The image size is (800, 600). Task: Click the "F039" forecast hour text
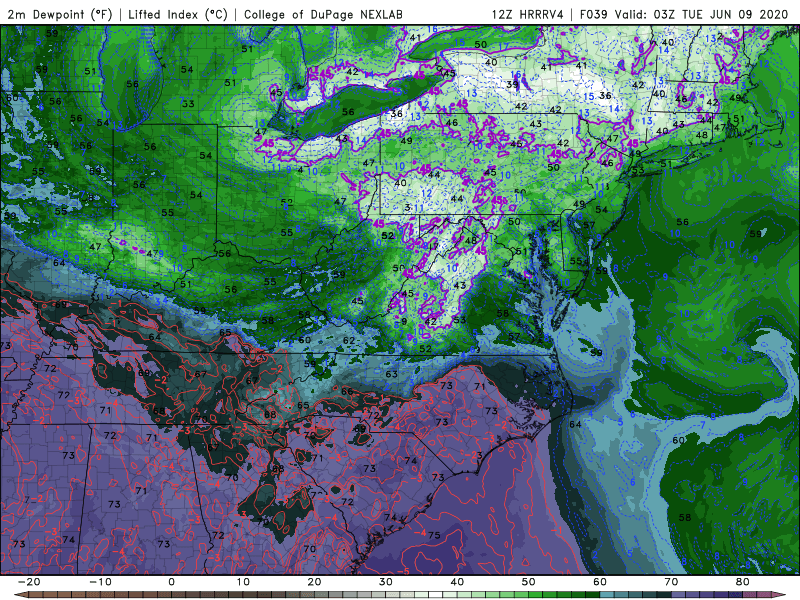593,15
